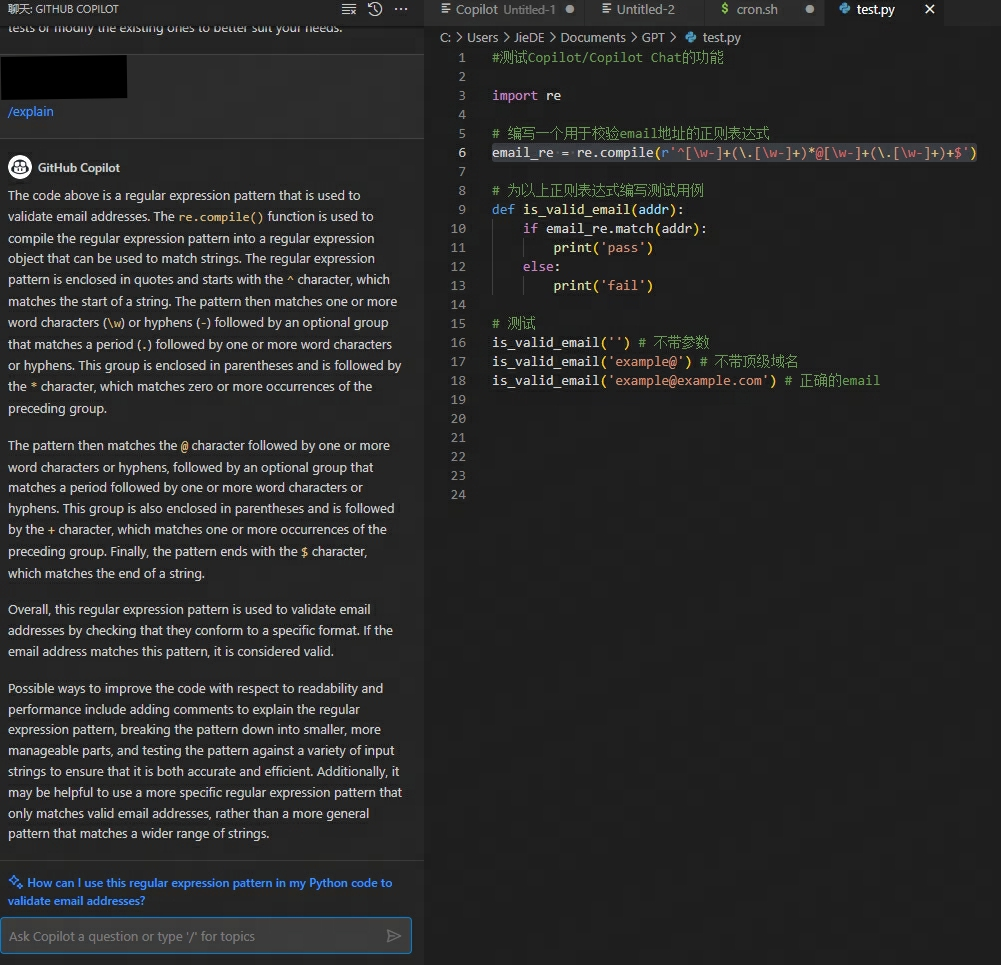
Task: Clear the Copilot chat conversation
Action: point(348,9)
